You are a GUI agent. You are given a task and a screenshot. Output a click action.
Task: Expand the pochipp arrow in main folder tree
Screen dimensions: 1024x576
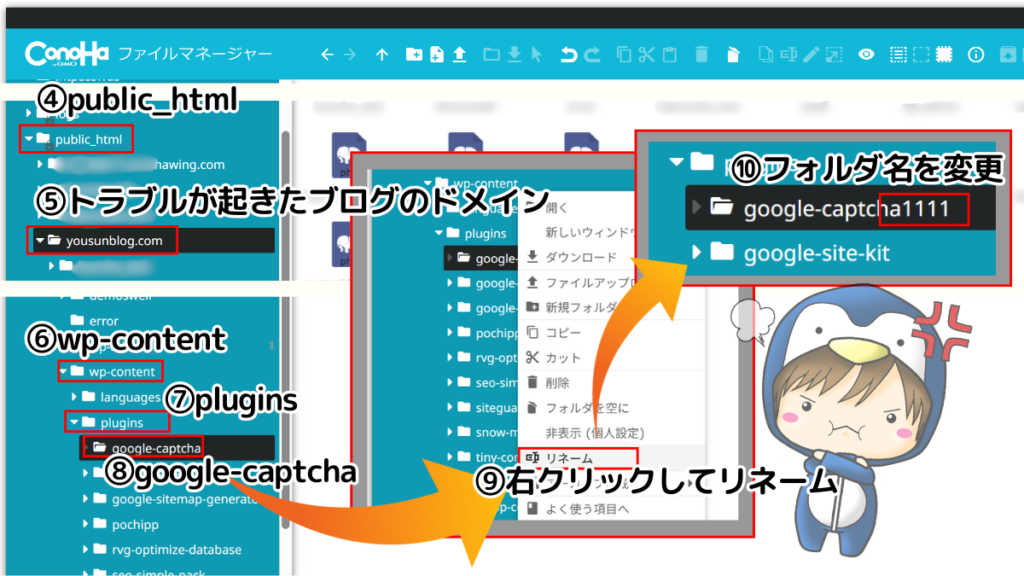[x=86, y=524]
